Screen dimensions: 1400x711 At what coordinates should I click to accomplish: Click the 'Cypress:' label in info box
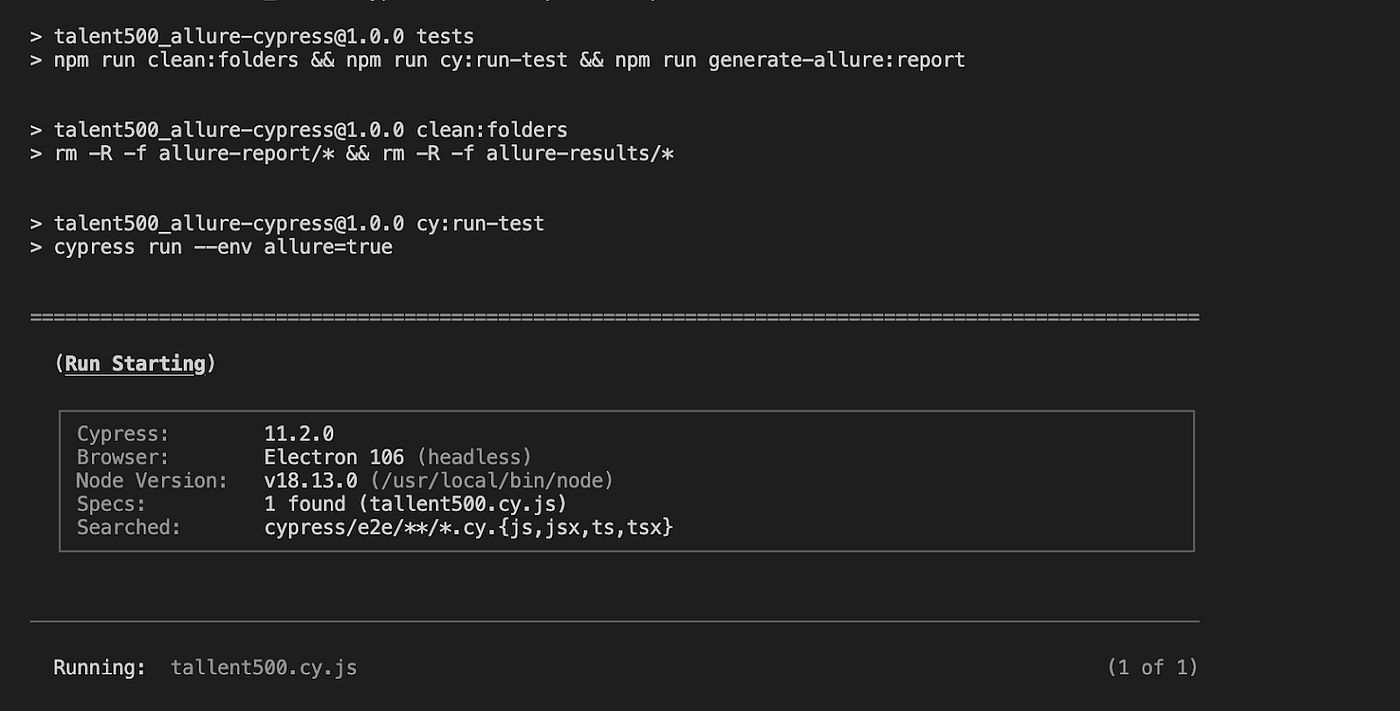tap(123, 434)
